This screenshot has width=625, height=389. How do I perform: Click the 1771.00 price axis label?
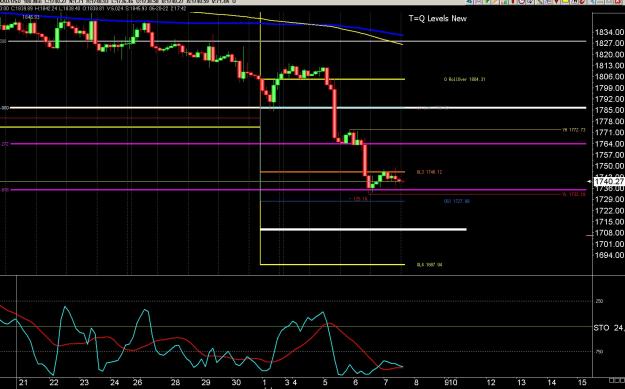coord(609,133)
